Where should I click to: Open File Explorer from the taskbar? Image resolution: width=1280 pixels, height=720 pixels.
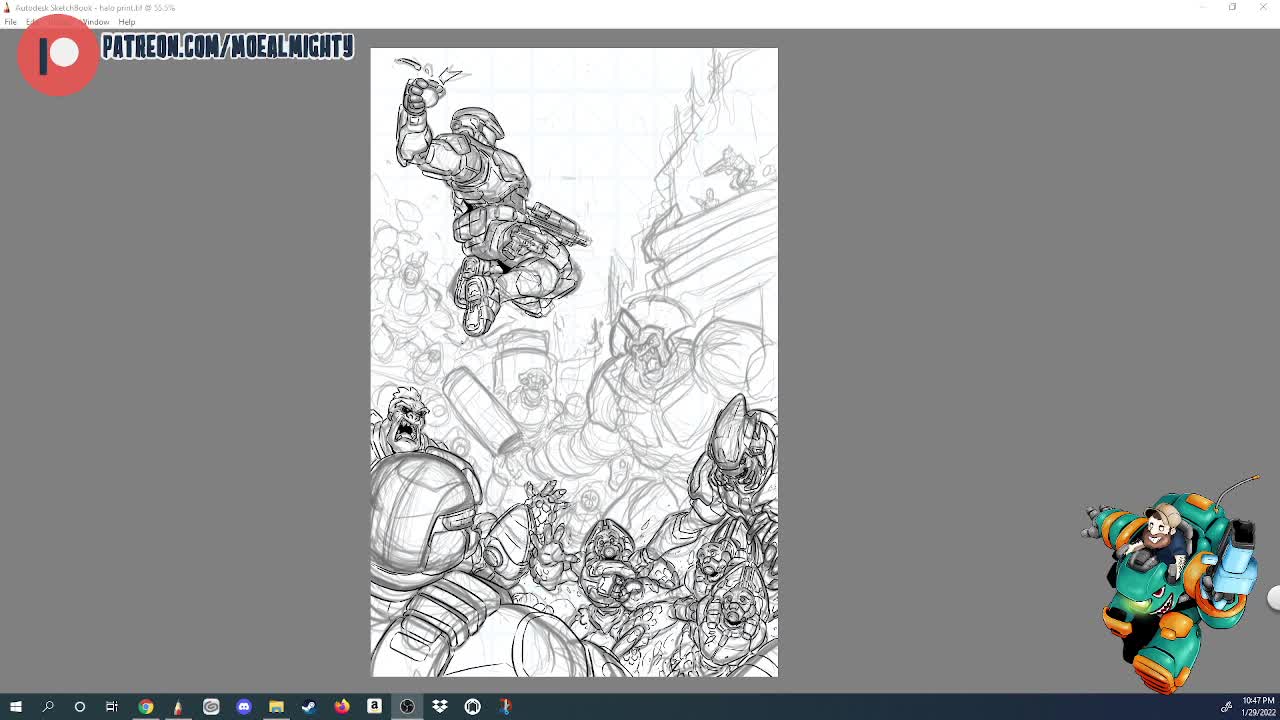coord(276,707)
